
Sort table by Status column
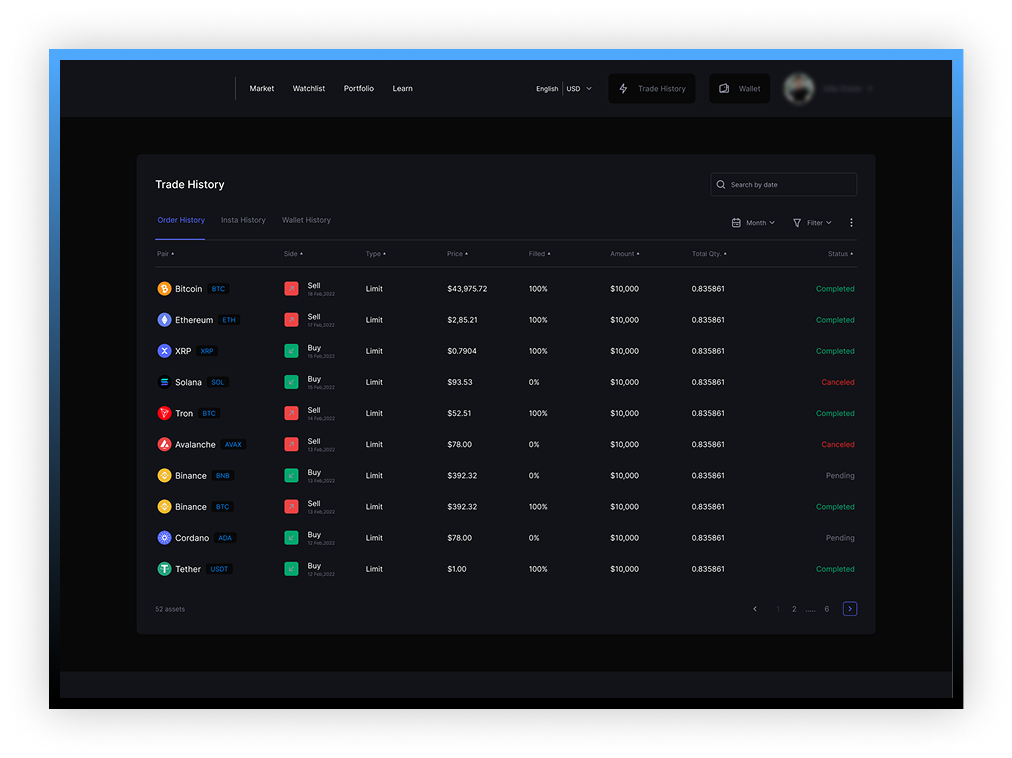coord(840,254)
